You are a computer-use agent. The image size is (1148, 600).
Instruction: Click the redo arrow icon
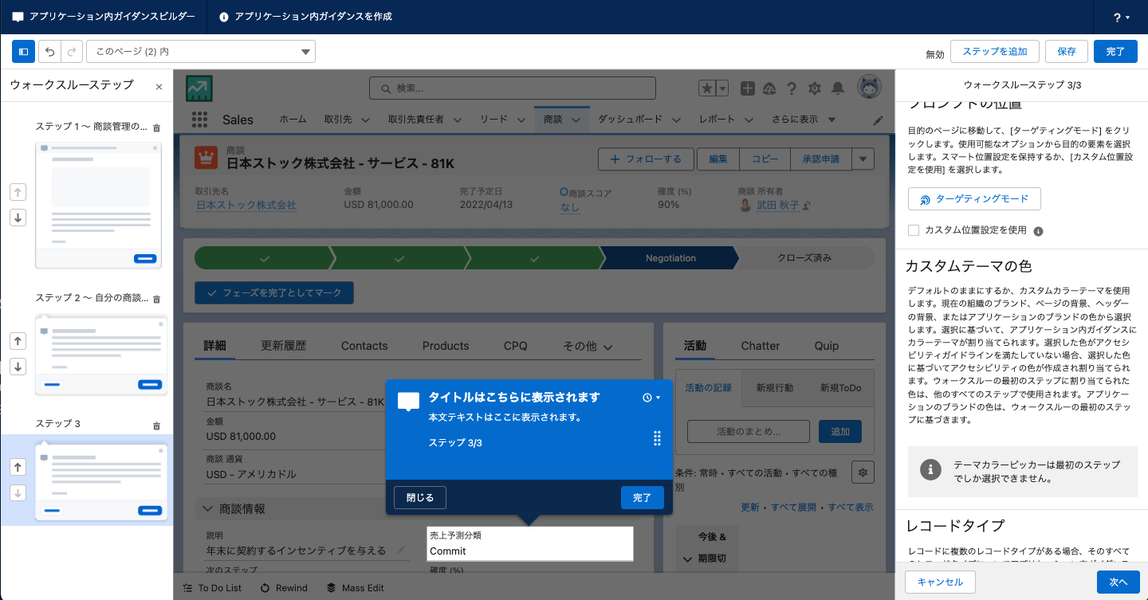[71, 51]
